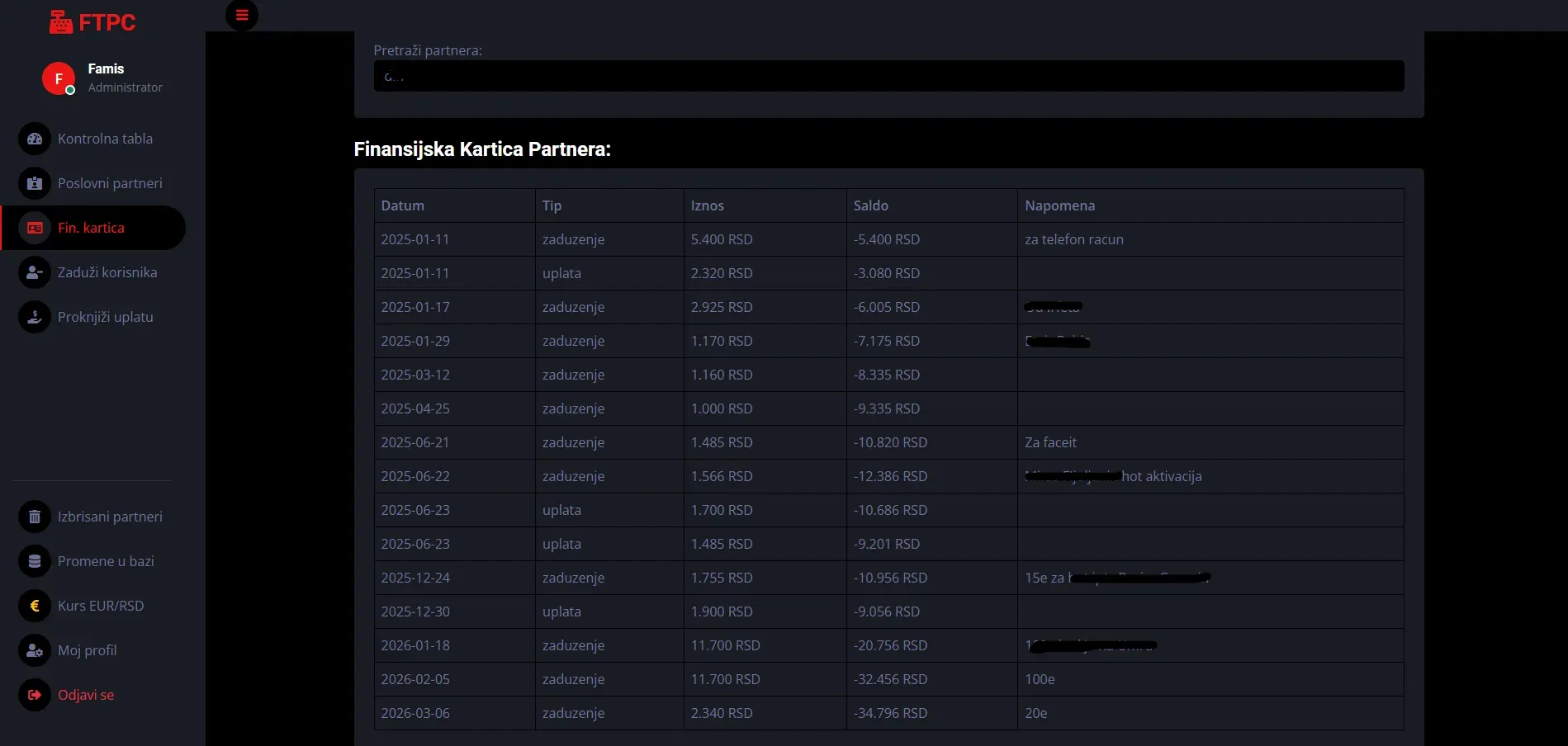Screen dimensions: 1568x746
Task: Click amount 1.700 RSD
Action: [722, 510]
